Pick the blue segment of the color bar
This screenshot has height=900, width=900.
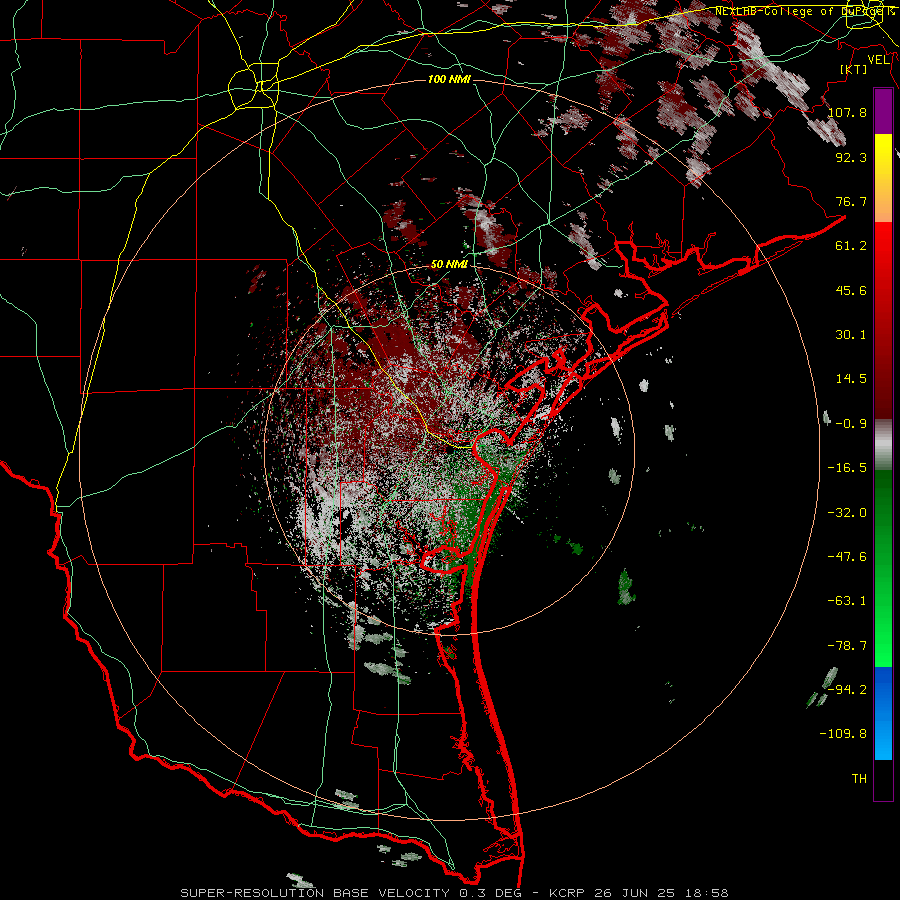pos(883,713)
